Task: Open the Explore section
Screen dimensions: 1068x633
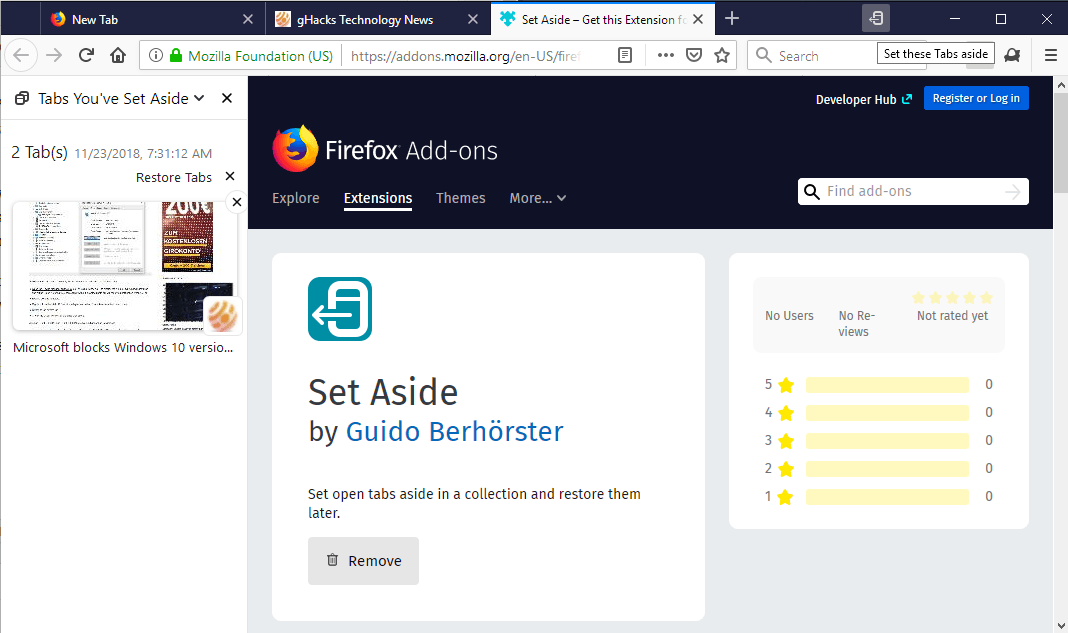Action: click(x=296, y=198)
